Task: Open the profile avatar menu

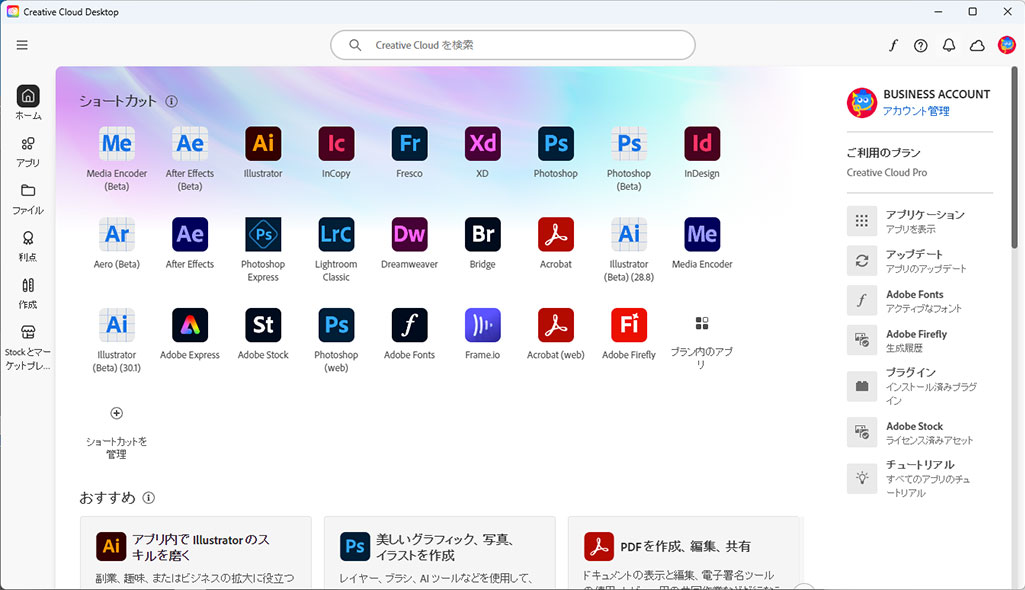Action: 1006,45
